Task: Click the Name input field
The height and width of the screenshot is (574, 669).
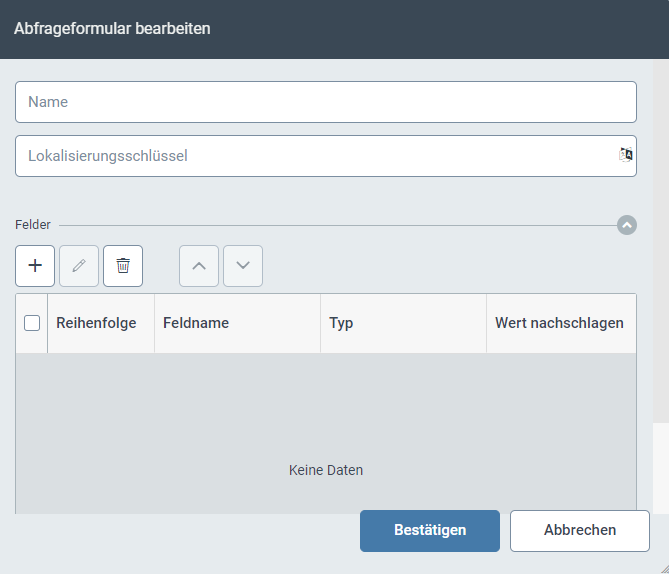Action: (x=325, y=102)
